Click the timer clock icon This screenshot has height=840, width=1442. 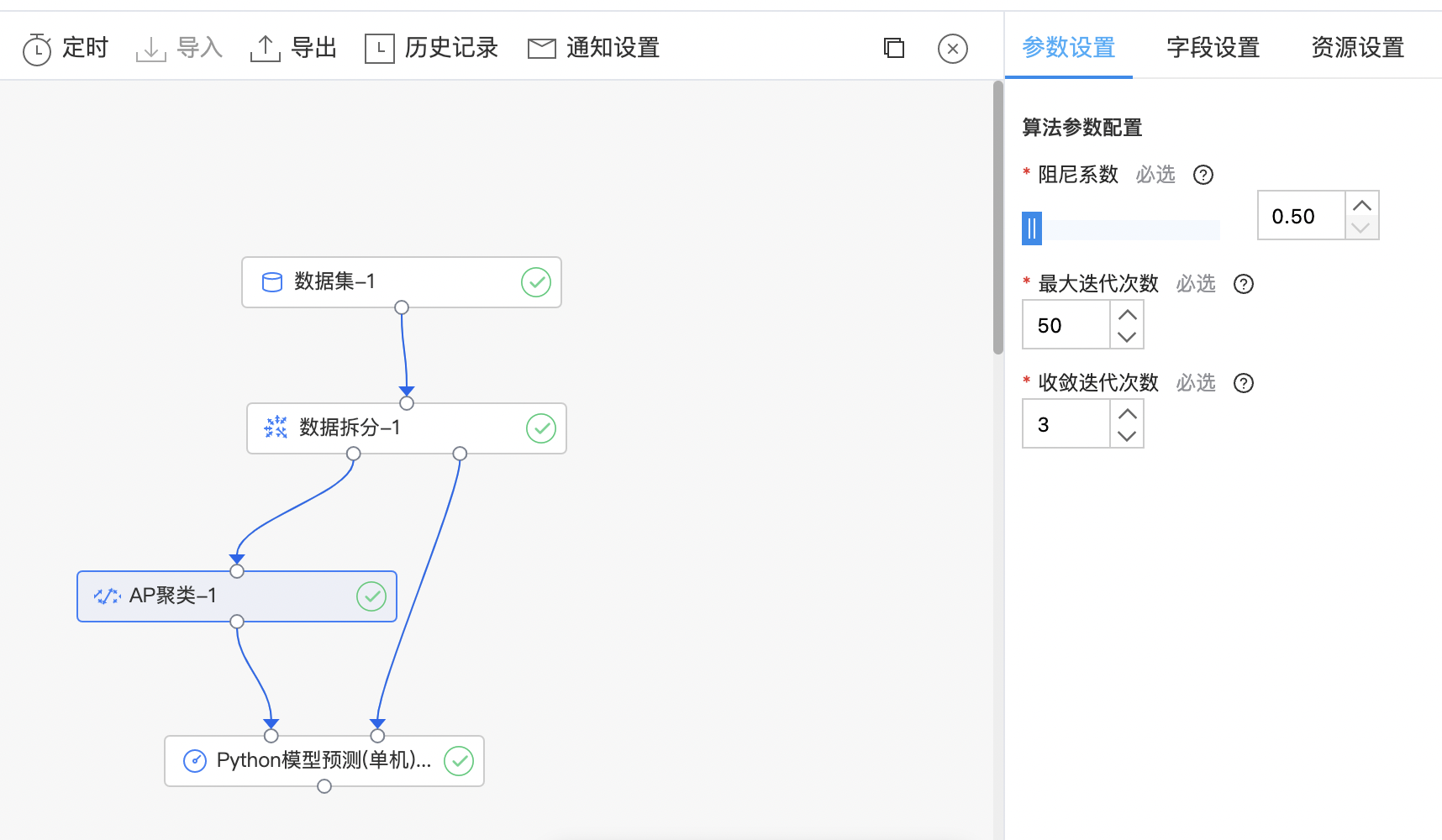coord(37,50)
